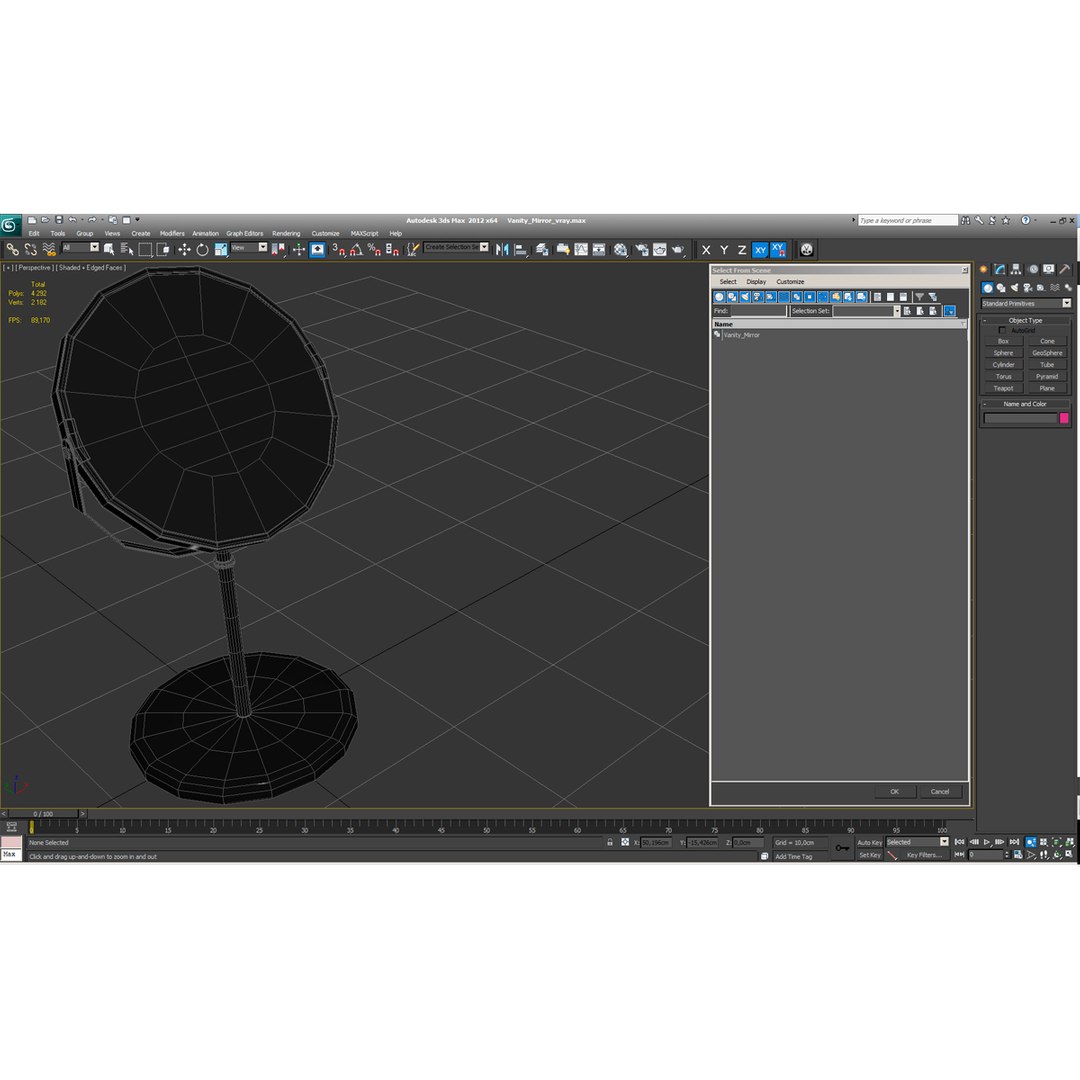Image resolution: width=1080 pixels, height=1080 pixels.
Task: Open the Modifiers menu
Action: (x=172, y=233)
